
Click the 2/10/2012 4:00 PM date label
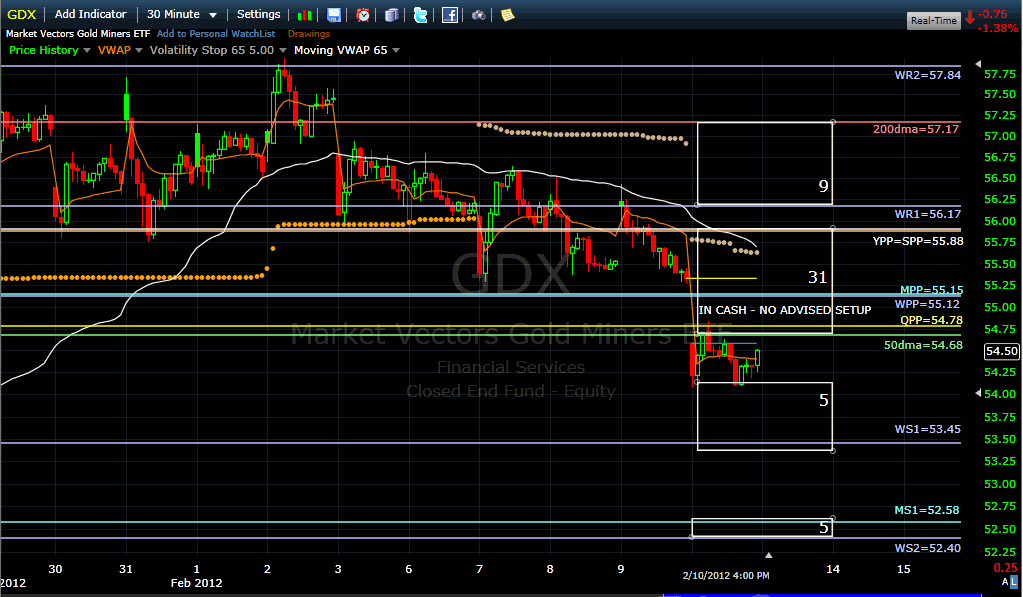[x=726, y=575]
